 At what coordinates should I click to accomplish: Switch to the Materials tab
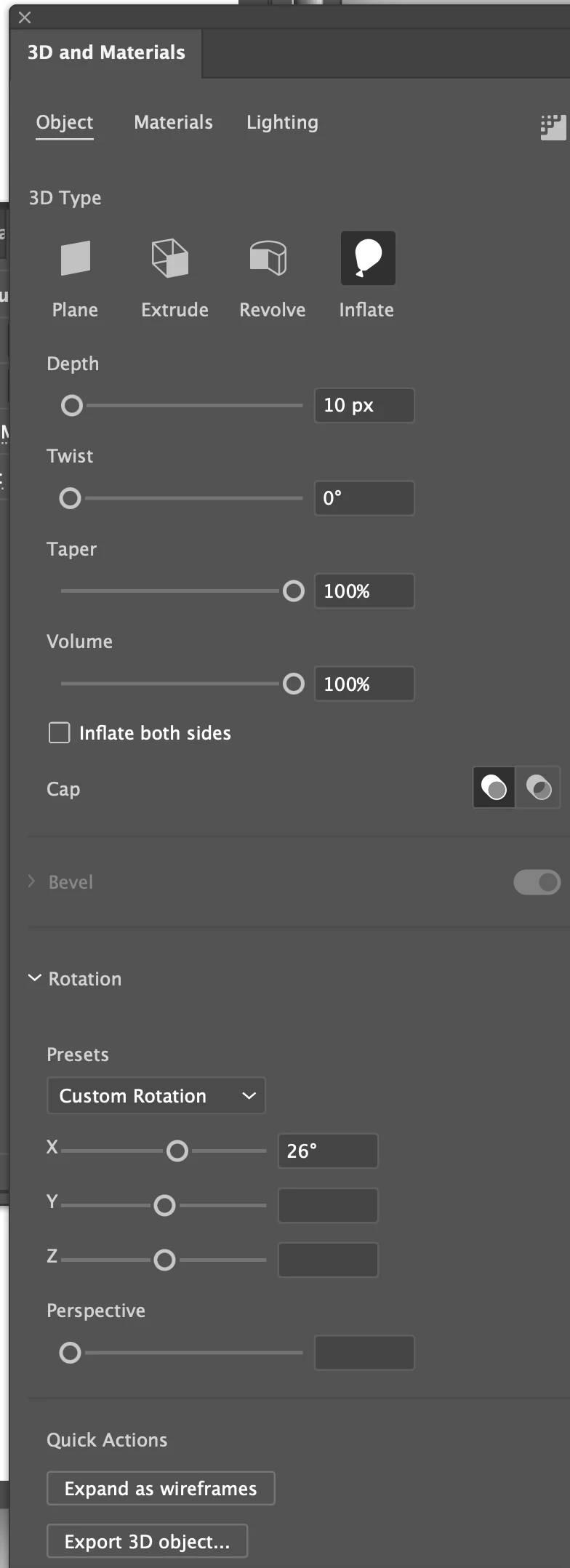[x=173, y=122]
